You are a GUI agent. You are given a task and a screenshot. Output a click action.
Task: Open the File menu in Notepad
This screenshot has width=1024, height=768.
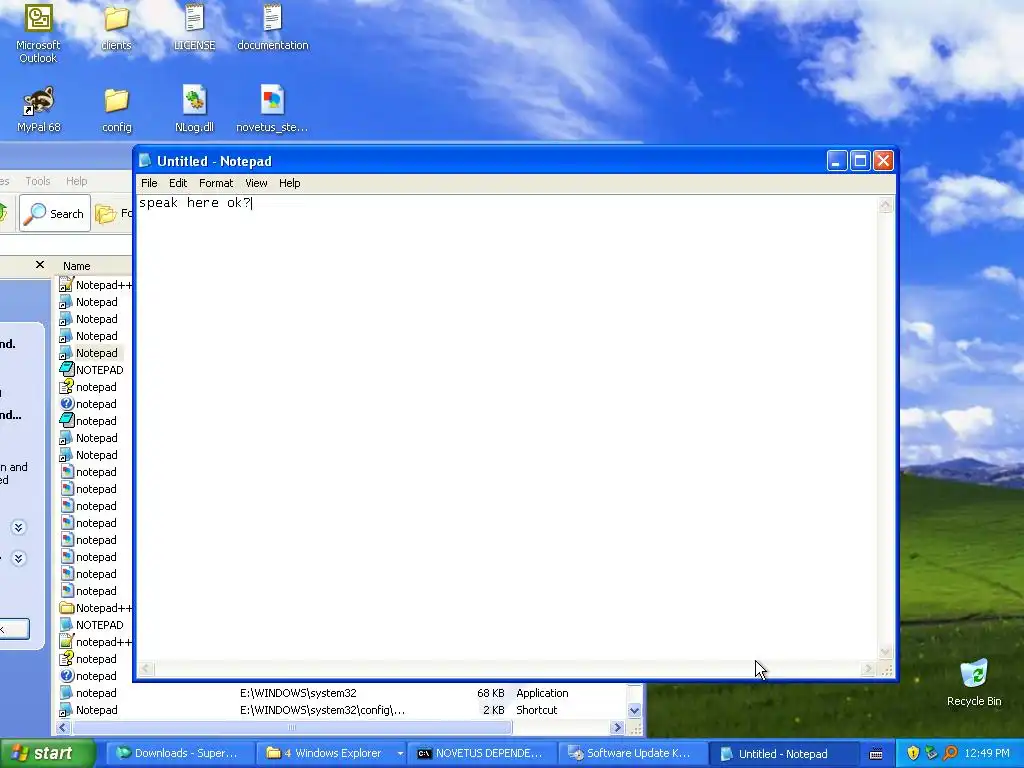coord(149,183)
